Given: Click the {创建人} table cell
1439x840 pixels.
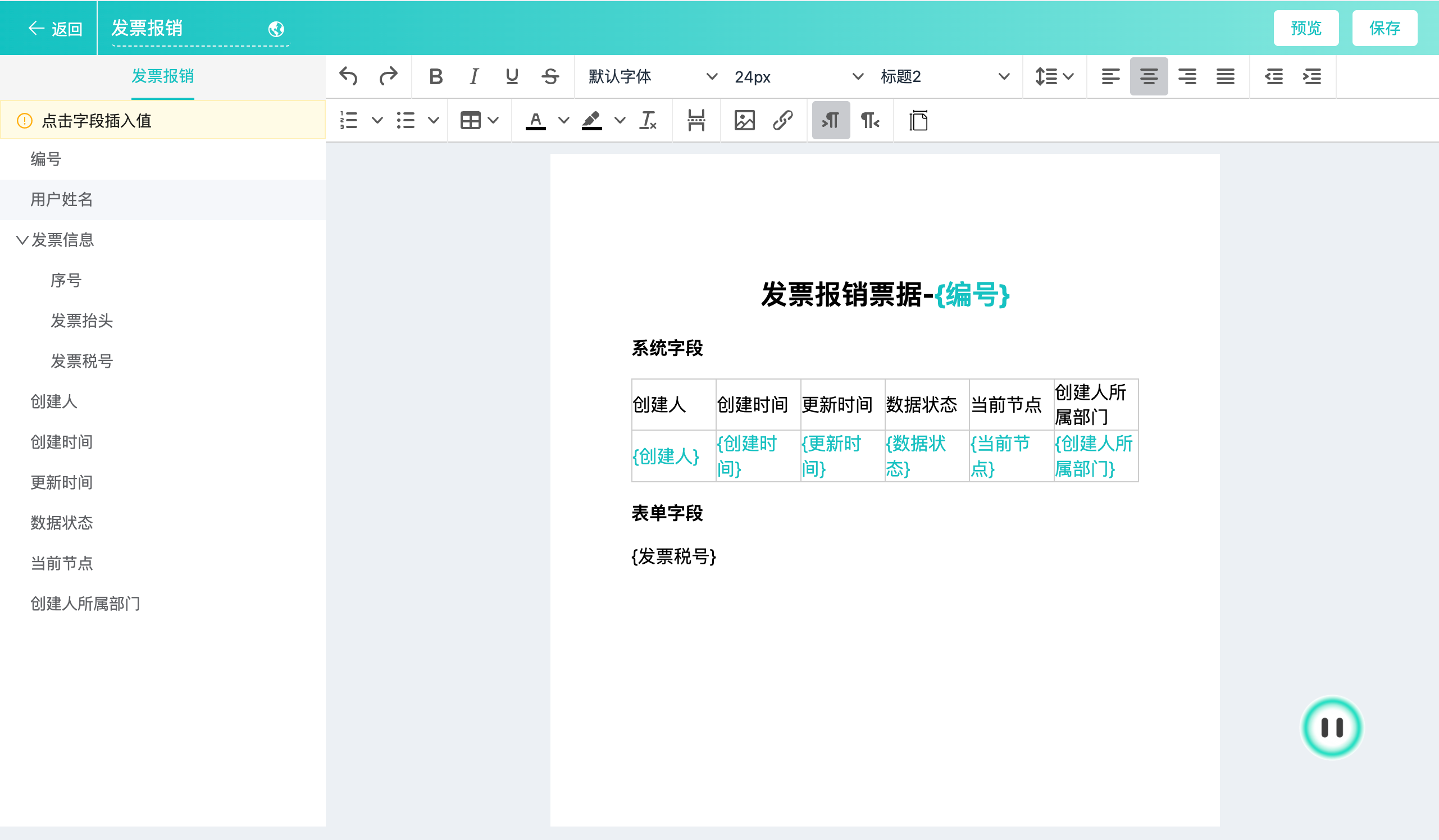Looking at the screenshot, I should 674,456.
